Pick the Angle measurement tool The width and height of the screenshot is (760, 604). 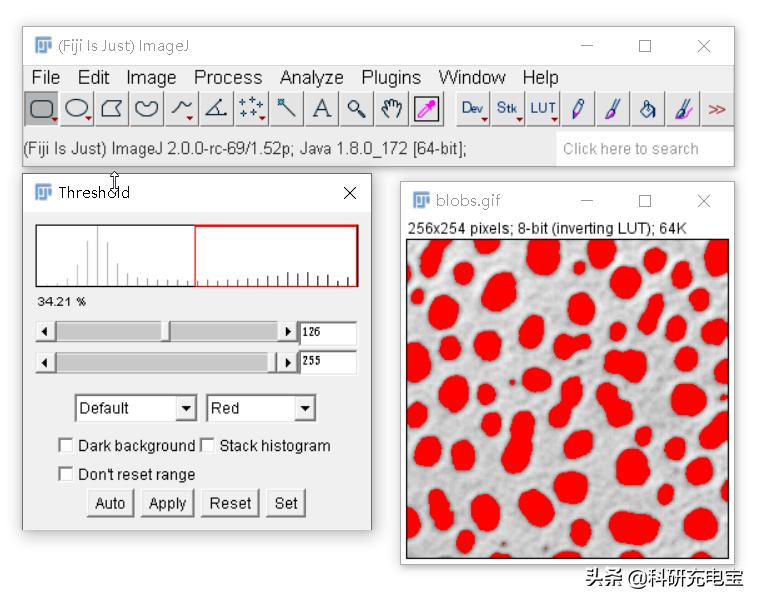tap(216, 109)
